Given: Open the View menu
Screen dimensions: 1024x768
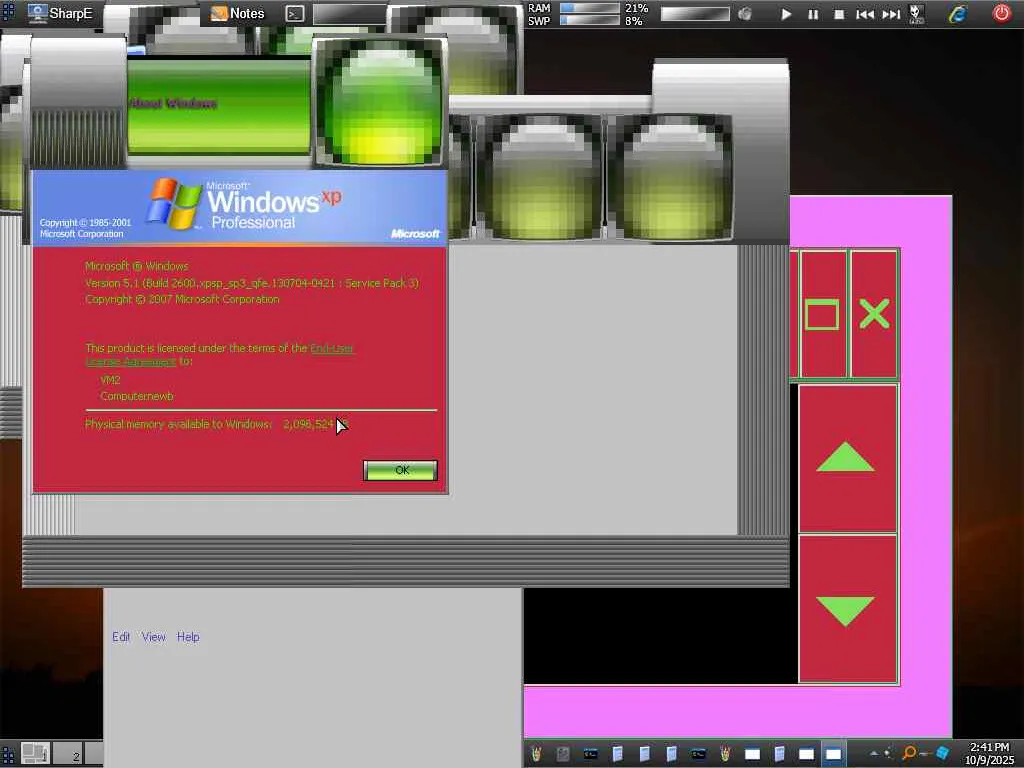Looking at the screenshot, I should point(154,637).
